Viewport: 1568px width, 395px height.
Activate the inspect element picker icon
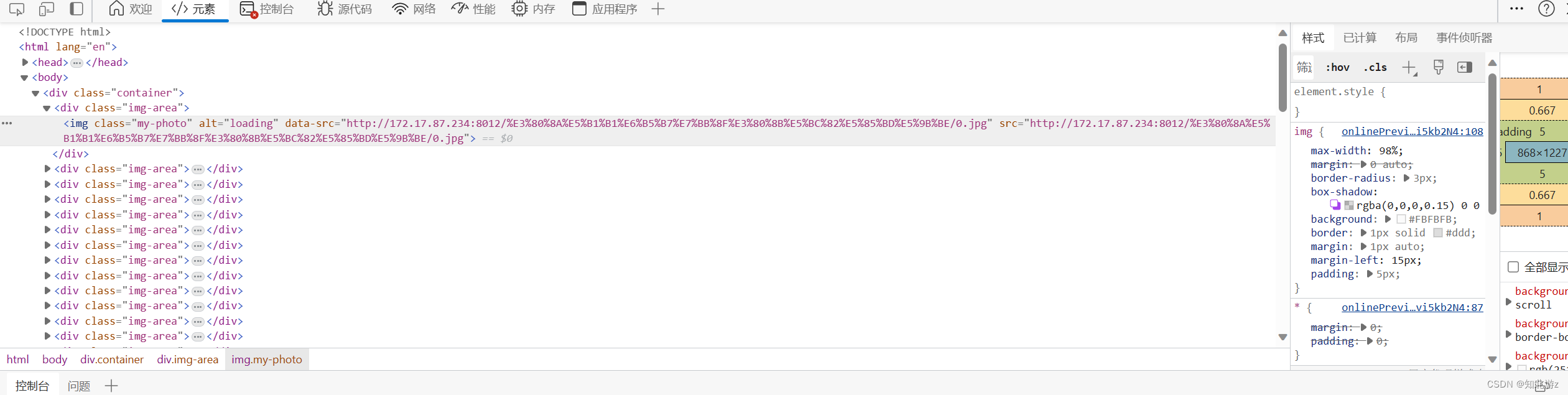[16, 9]
